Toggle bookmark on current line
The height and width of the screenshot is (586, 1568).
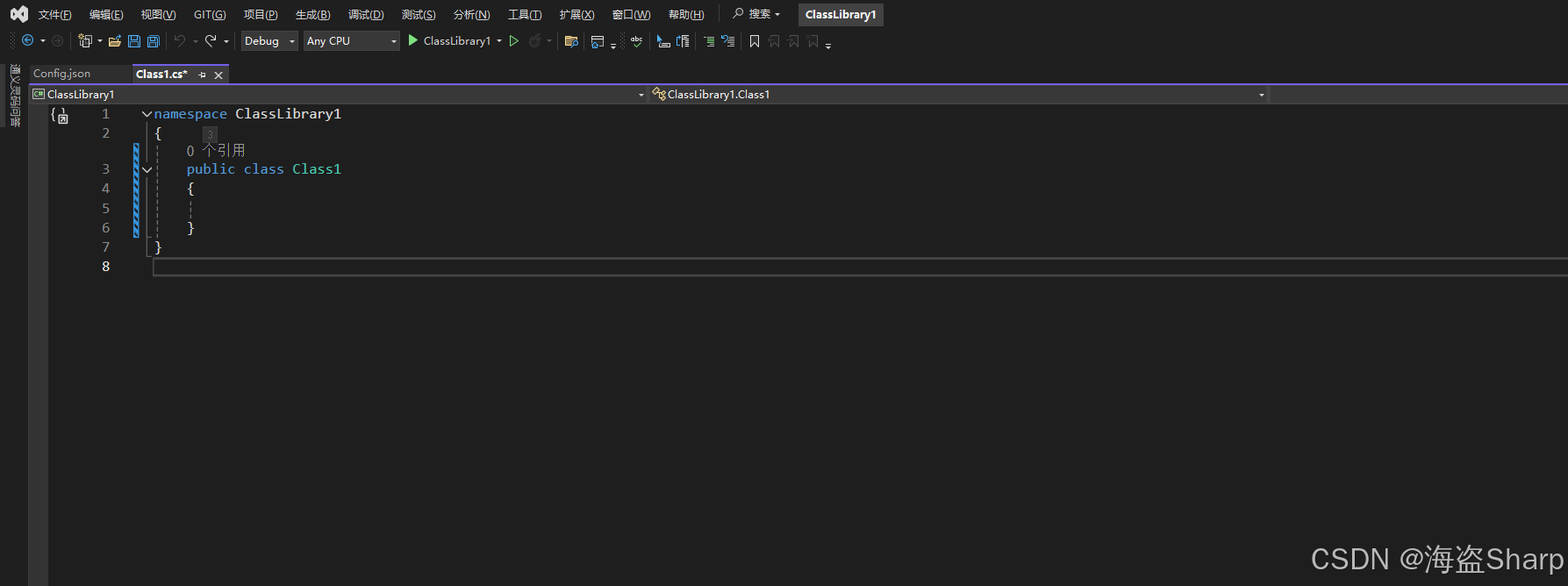coord(755,41)
